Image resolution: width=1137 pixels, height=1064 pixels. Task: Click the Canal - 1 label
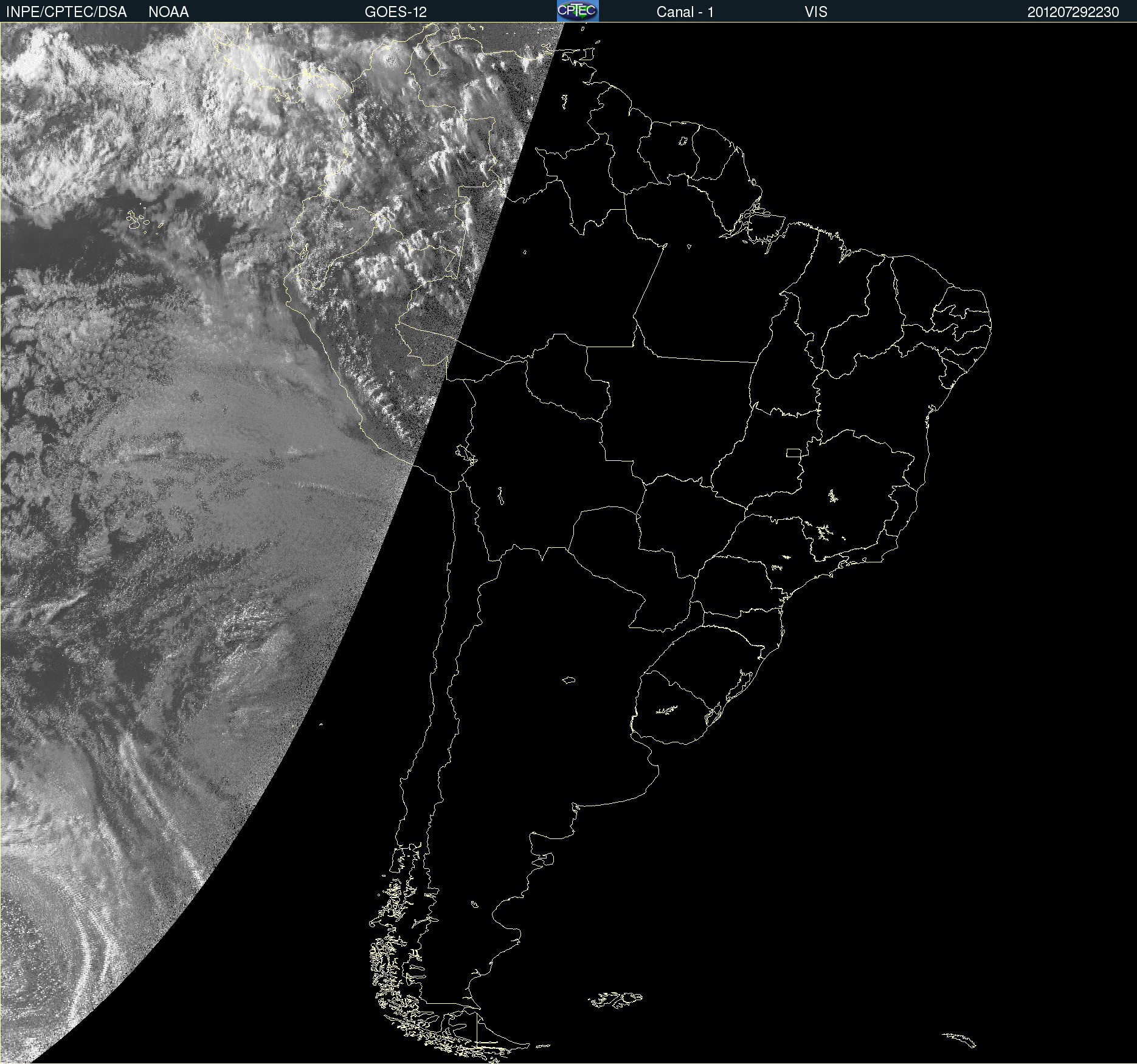pyautogui.click(x=685, y=12)
